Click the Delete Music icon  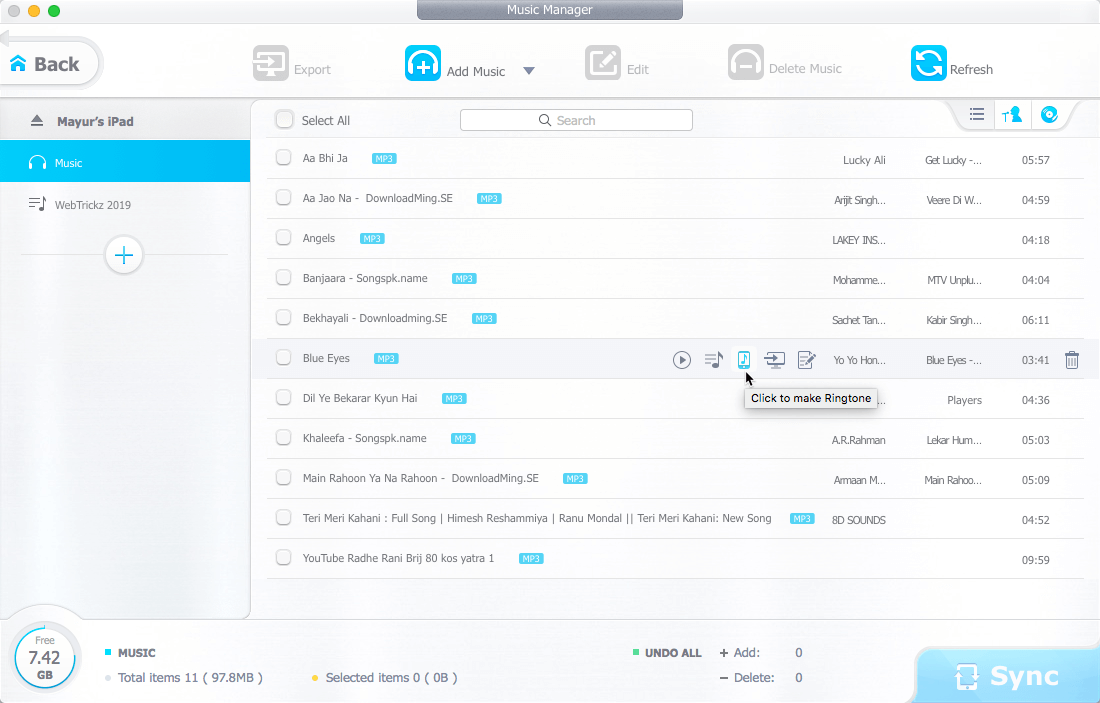point(745,62)
